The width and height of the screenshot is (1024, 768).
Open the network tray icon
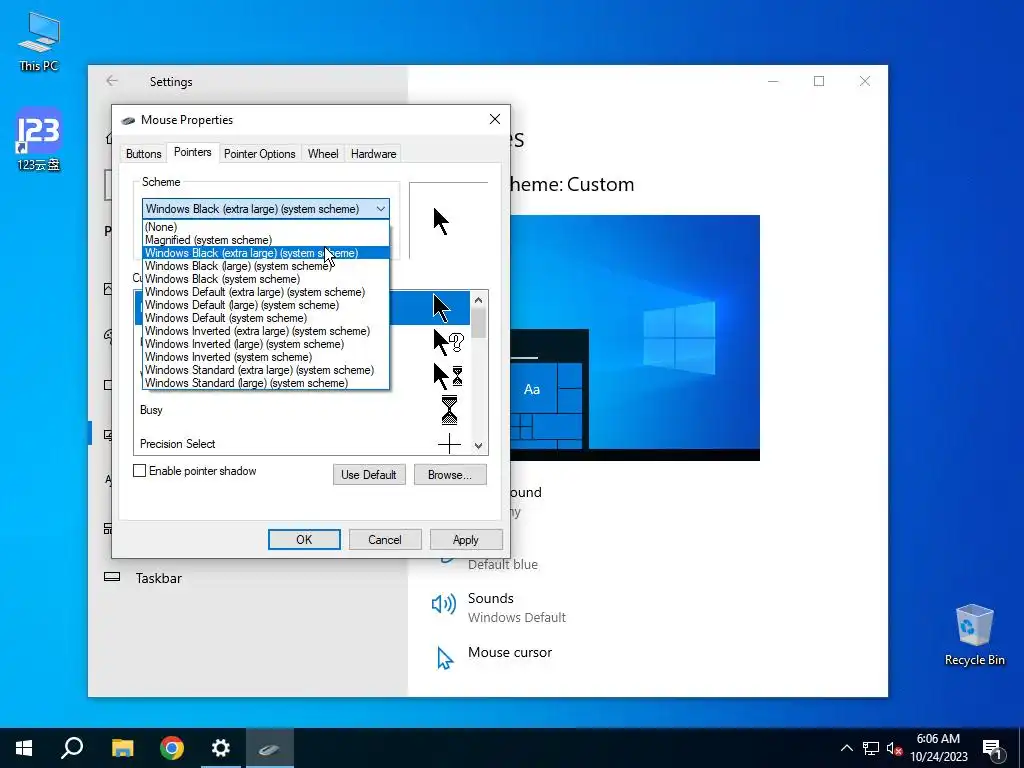871,748
